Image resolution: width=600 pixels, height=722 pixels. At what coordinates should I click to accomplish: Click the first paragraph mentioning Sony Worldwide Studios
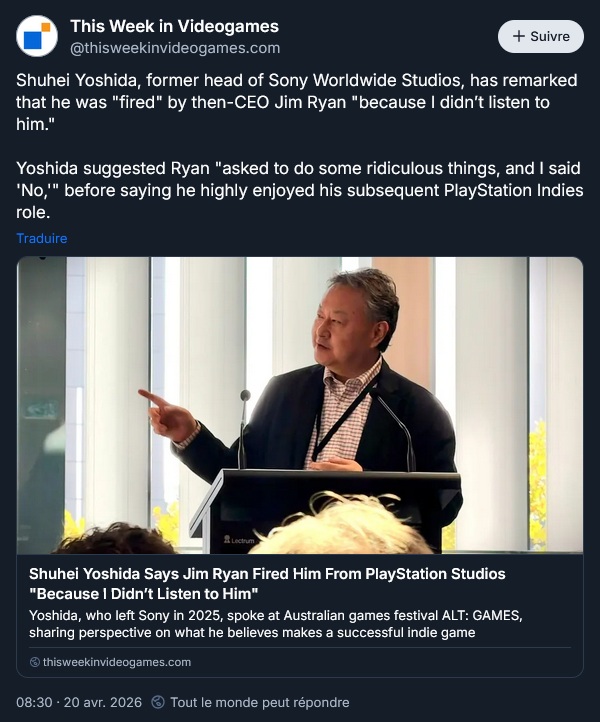pos(297,102)
